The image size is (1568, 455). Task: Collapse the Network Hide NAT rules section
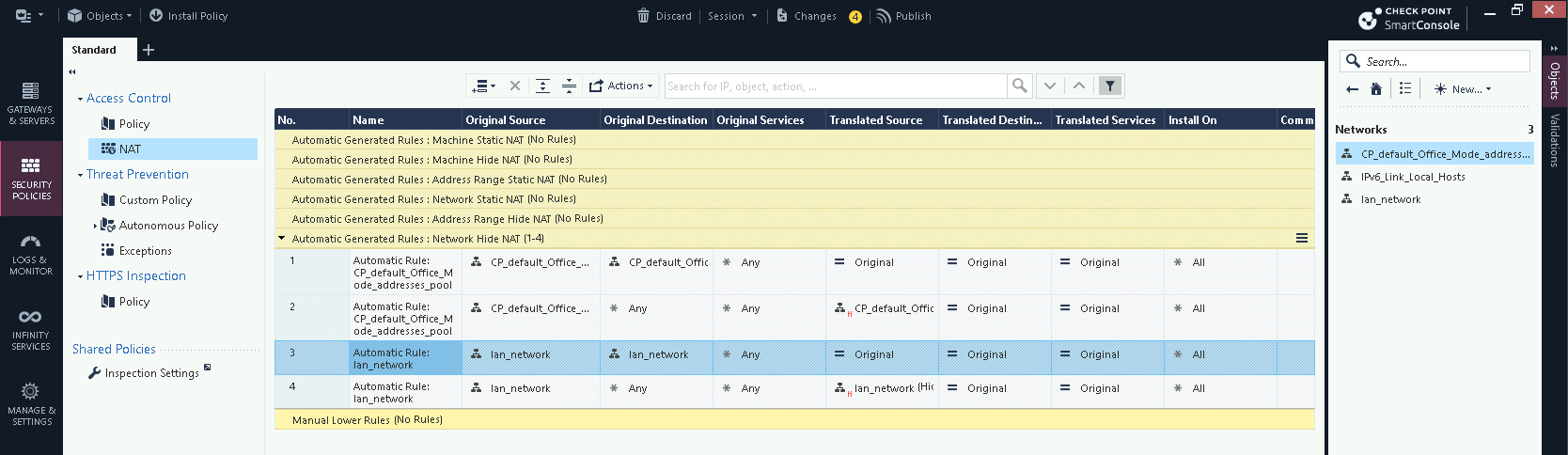[282, 239]
